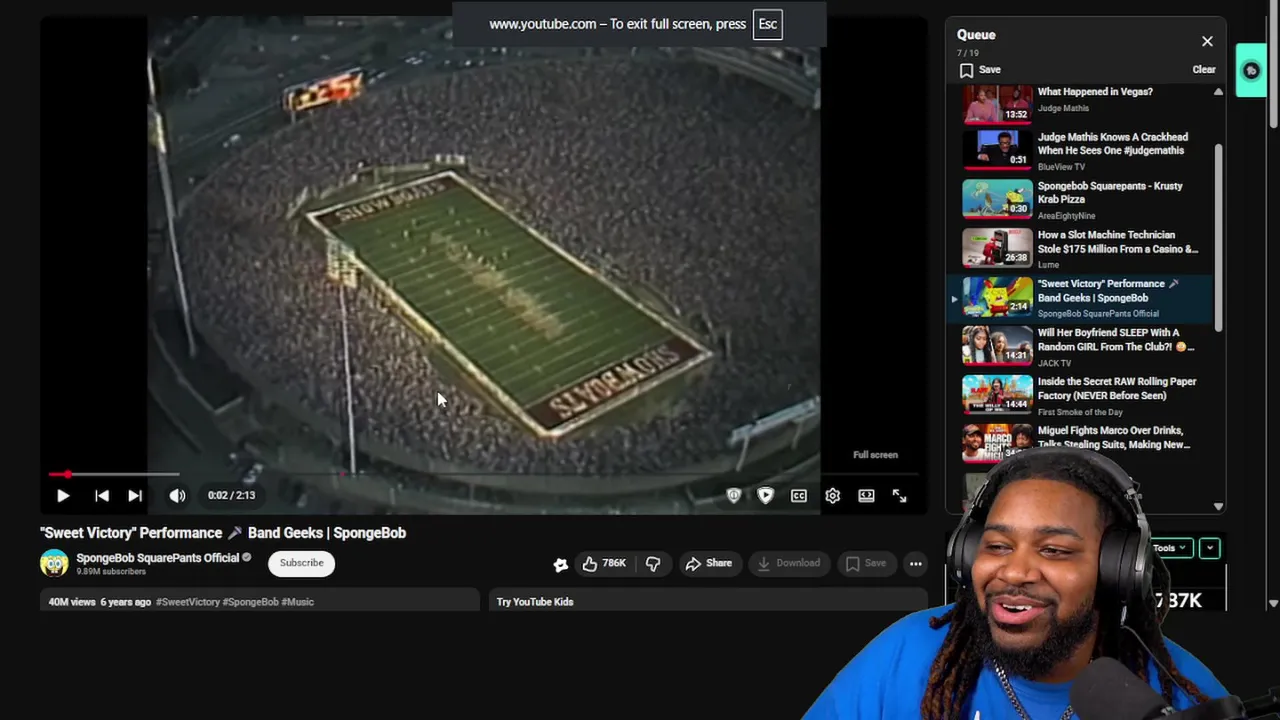The width and height of the screenshot is (1280, 720).
Task: Click the 0:02 / 2:13 time display
Action: (x=231, y=495)
